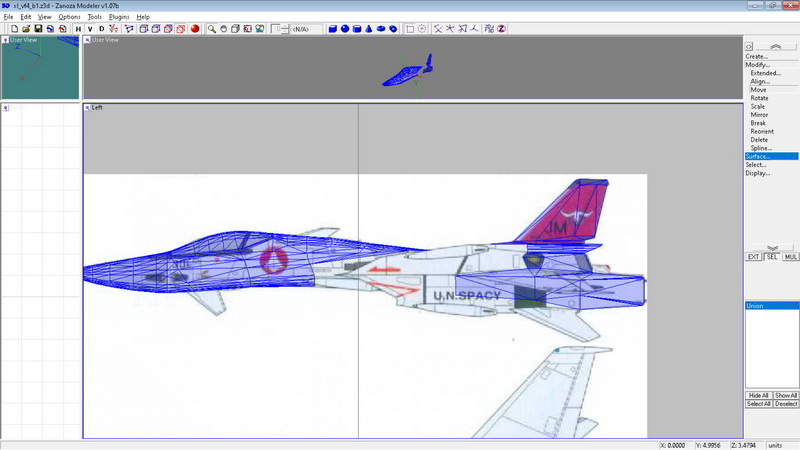The width and height of the screenshot is (800, 450).
Task: Click the red sphere render icon
Action: pyautogui.click(x=195, y=29)
